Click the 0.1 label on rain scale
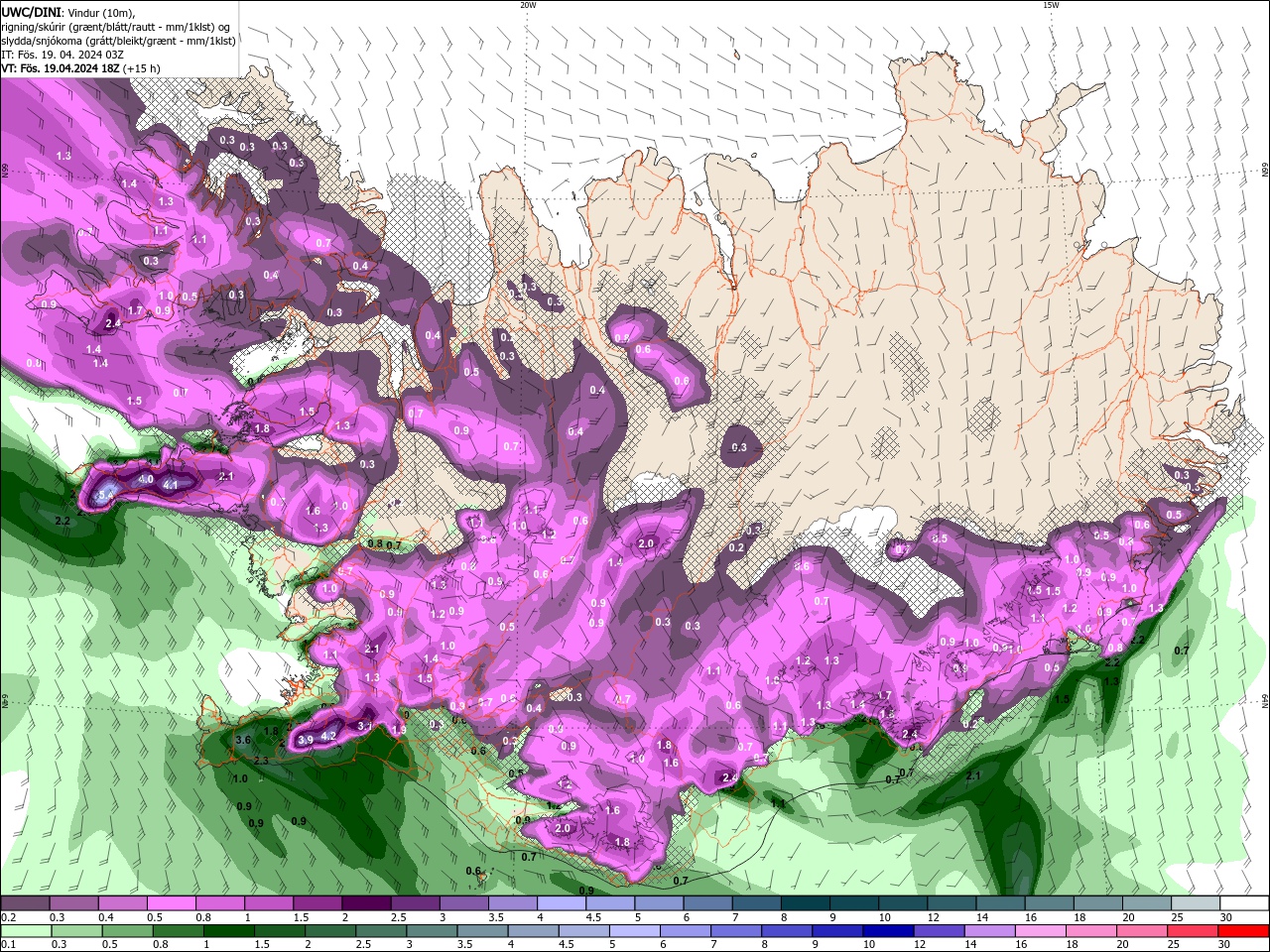The image size is (1270, 952). (7, 945)
